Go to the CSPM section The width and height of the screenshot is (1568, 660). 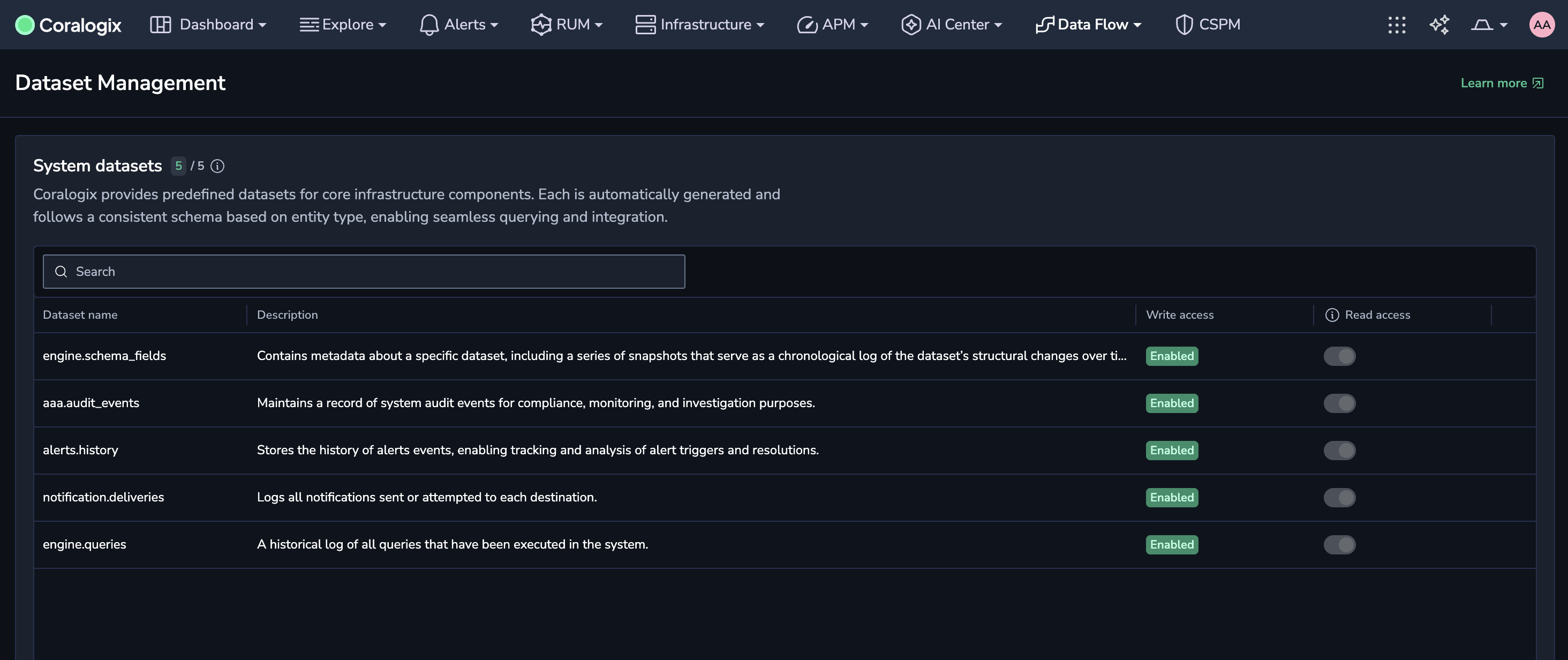[x=1208, y=25]
